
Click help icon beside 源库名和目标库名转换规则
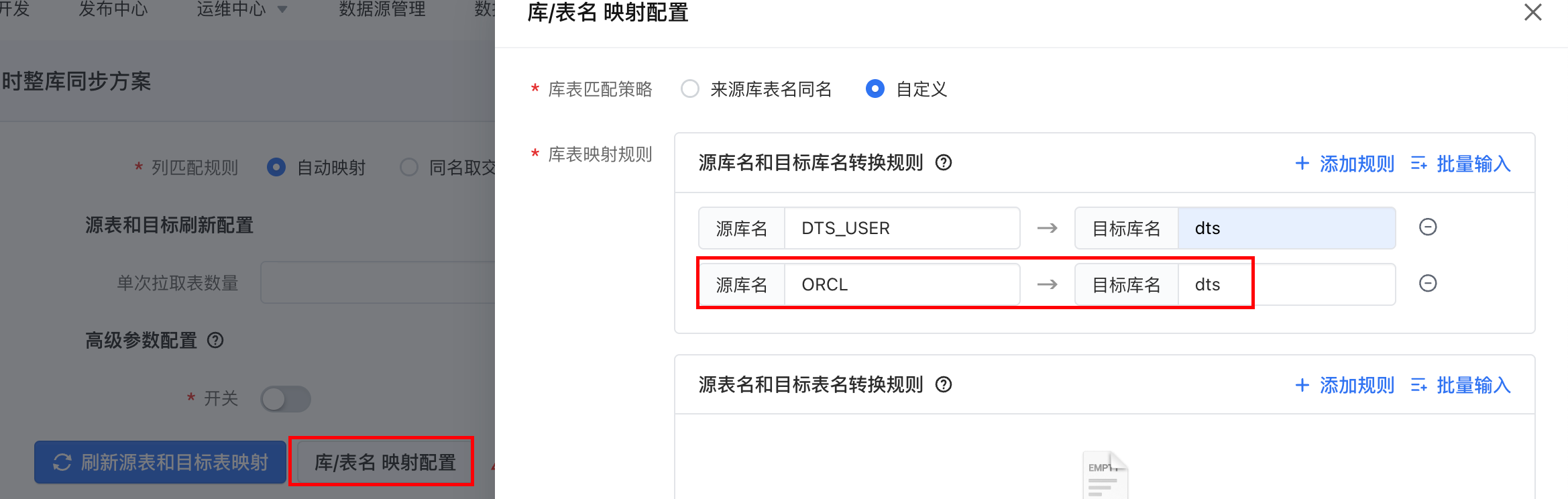944,163
